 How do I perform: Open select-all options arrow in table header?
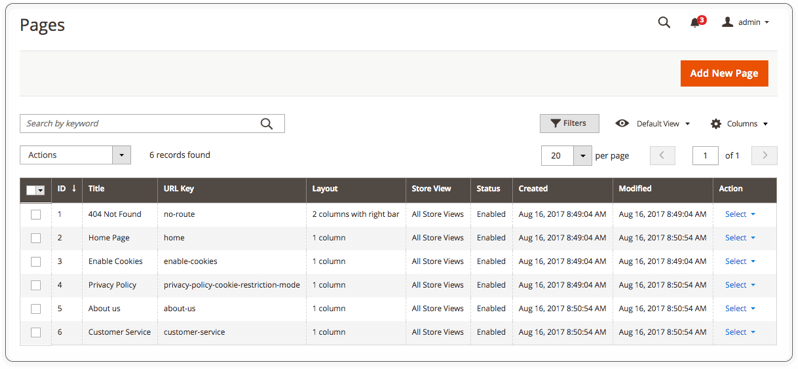tap(40, 190)
